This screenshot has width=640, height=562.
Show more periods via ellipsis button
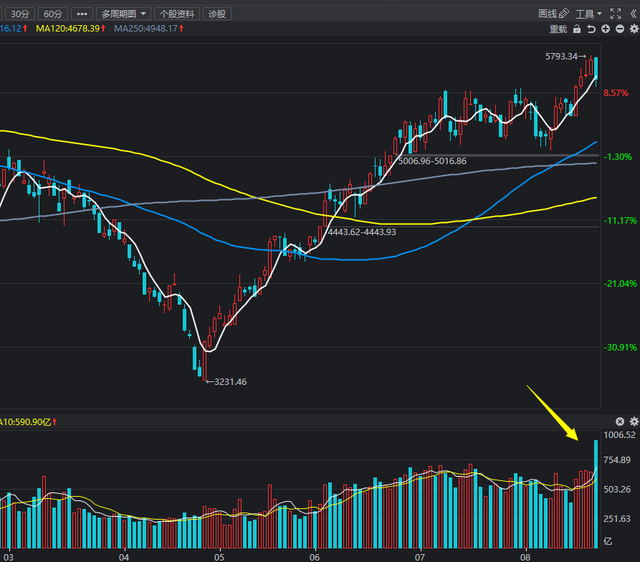click(83, 14)
